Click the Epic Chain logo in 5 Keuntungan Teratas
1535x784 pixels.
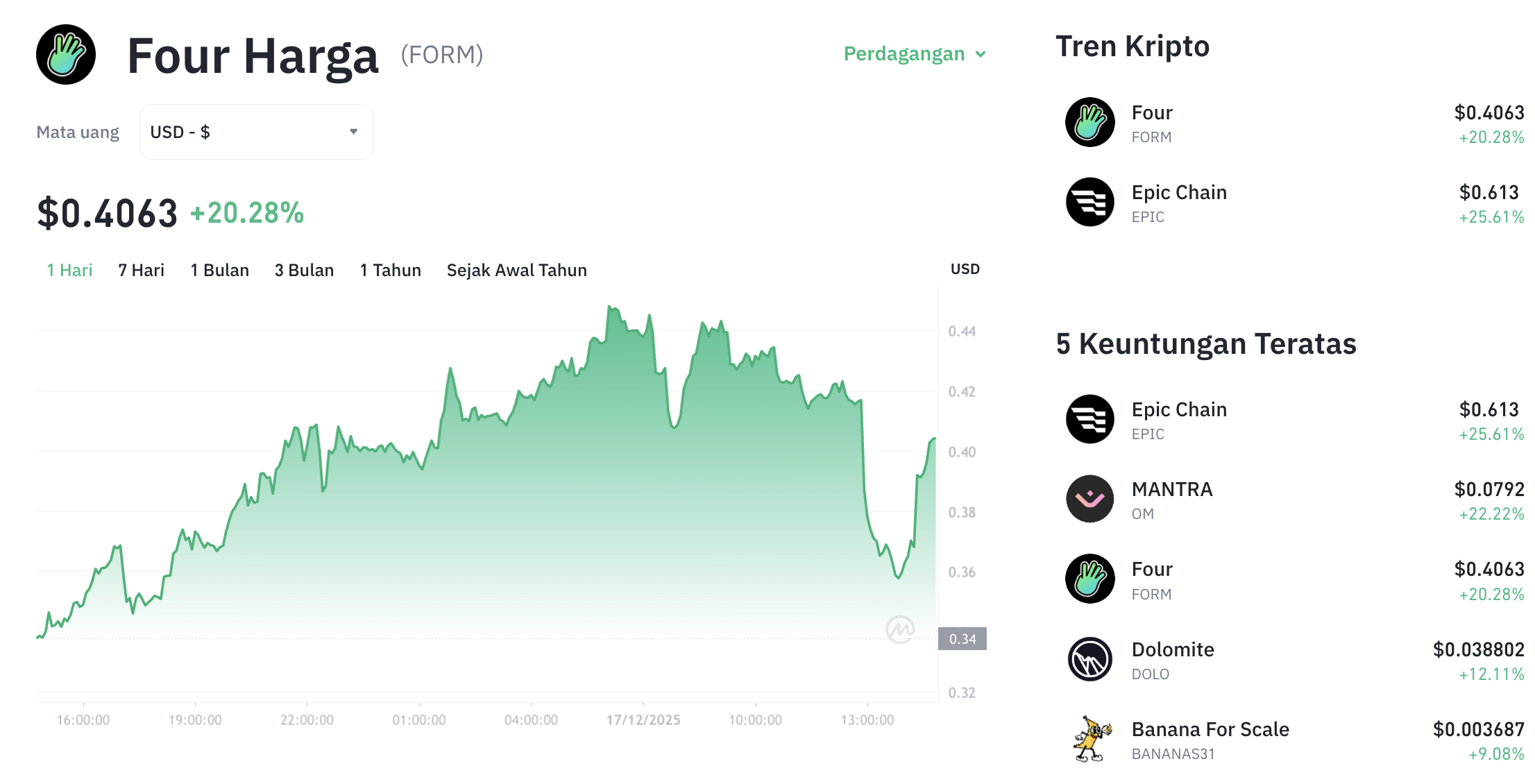click(1089, 419)
